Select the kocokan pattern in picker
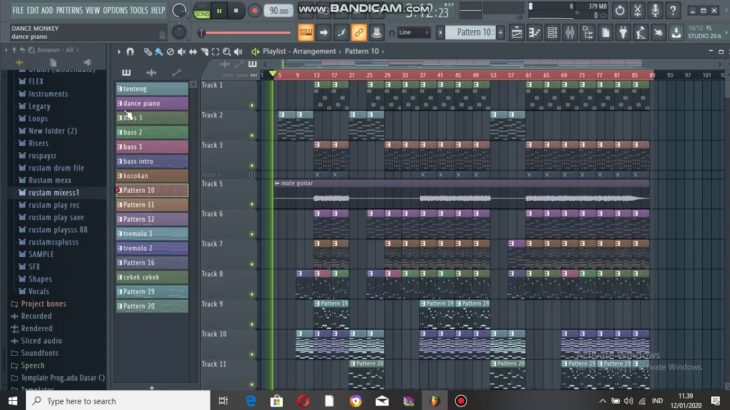The image size is (730, 410). [x=152, y=175]
